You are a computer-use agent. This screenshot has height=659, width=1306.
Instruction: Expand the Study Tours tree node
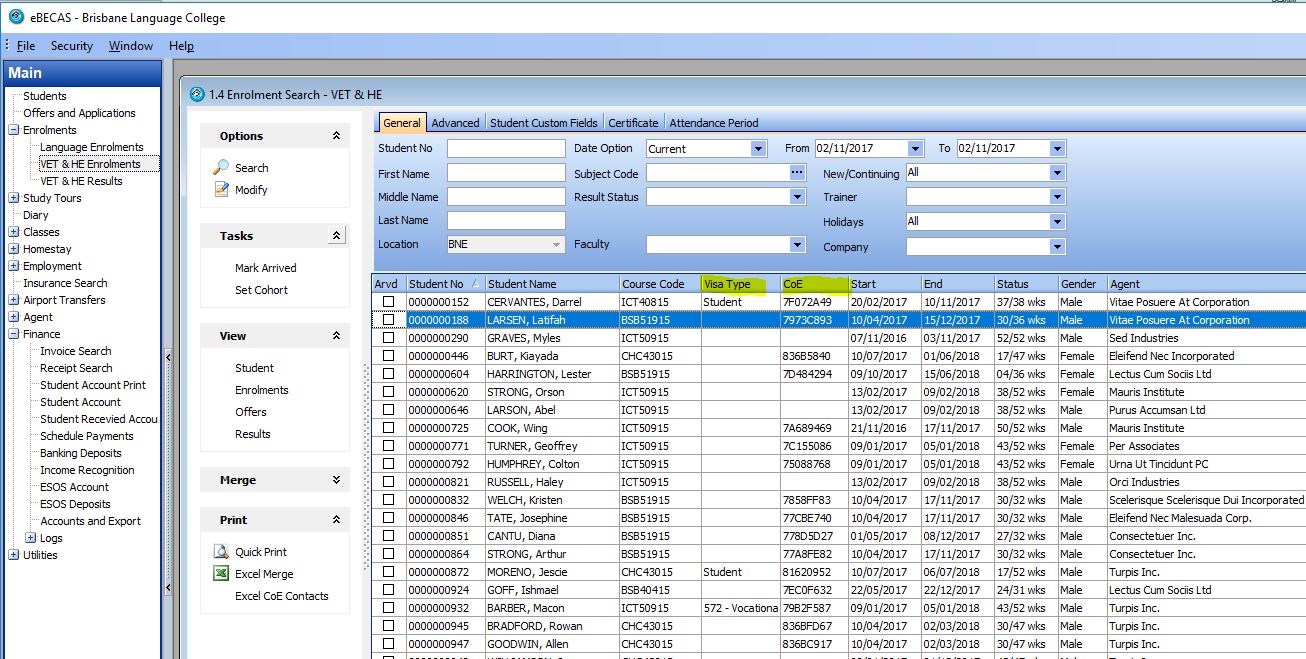pos(14,198)
